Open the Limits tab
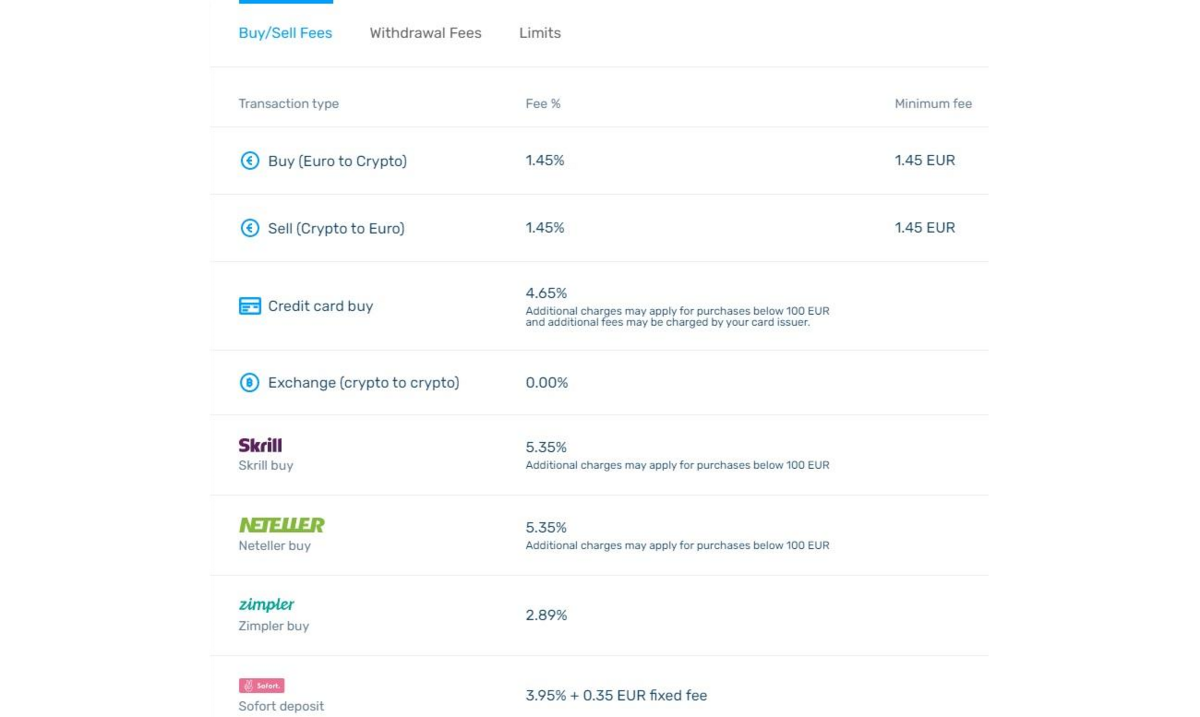1200x717 pixels. point(540,33)
